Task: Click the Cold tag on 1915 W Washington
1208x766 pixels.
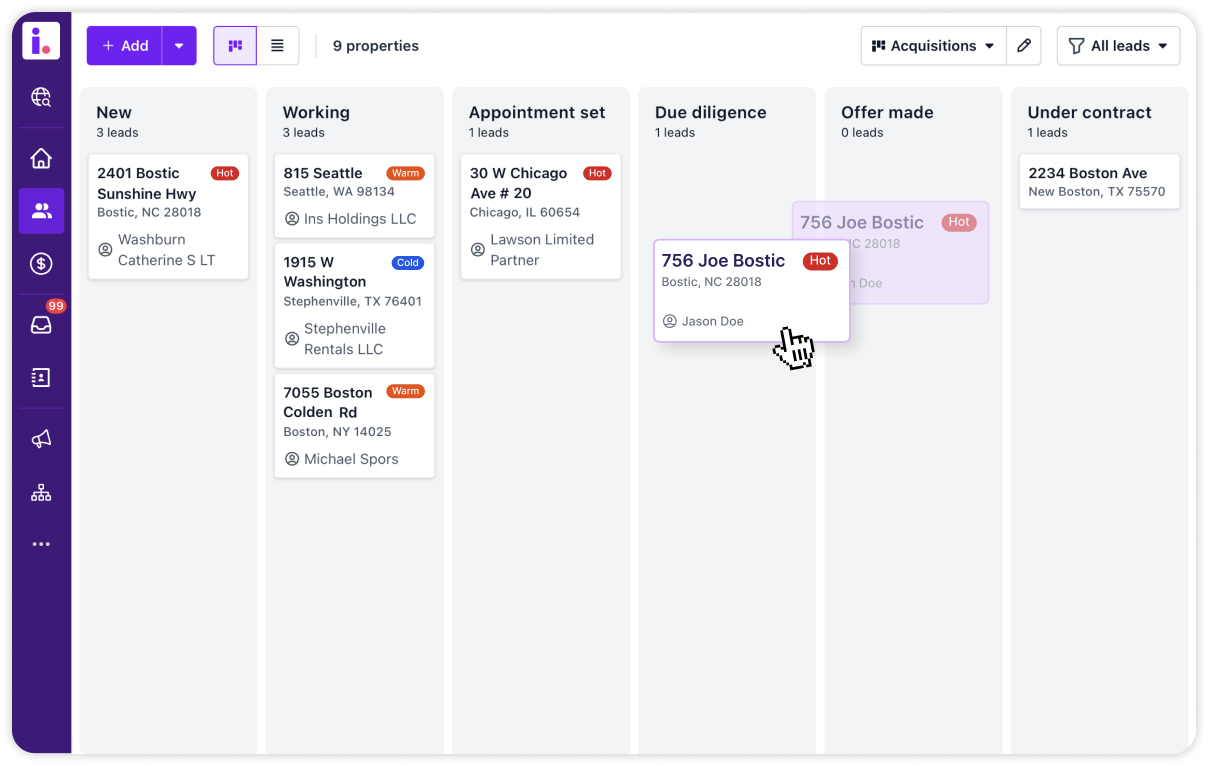Action: (408, 263)
